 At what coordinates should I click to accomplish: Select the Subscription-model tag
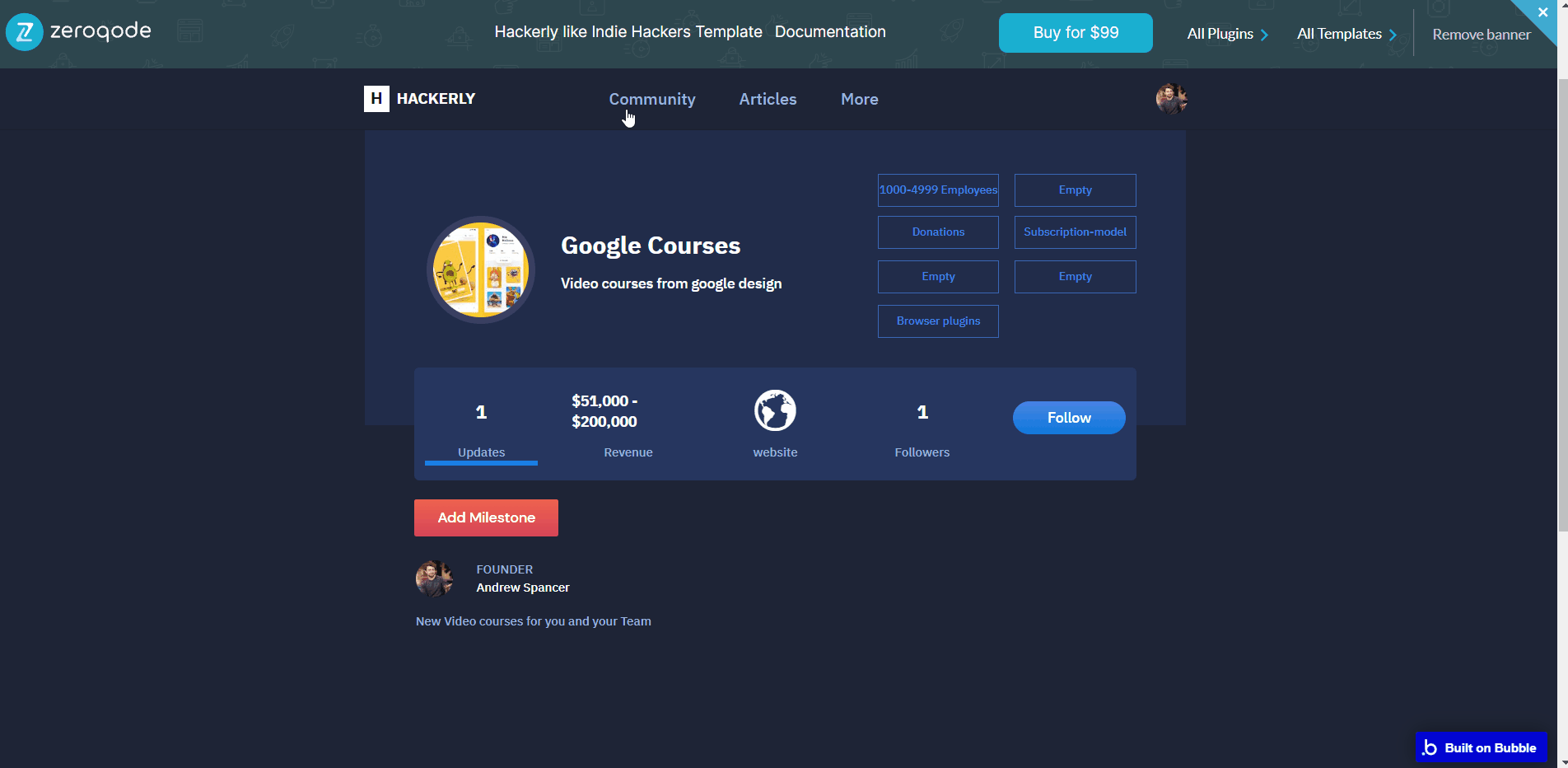pyautogui.click(x=1075, y=232)
